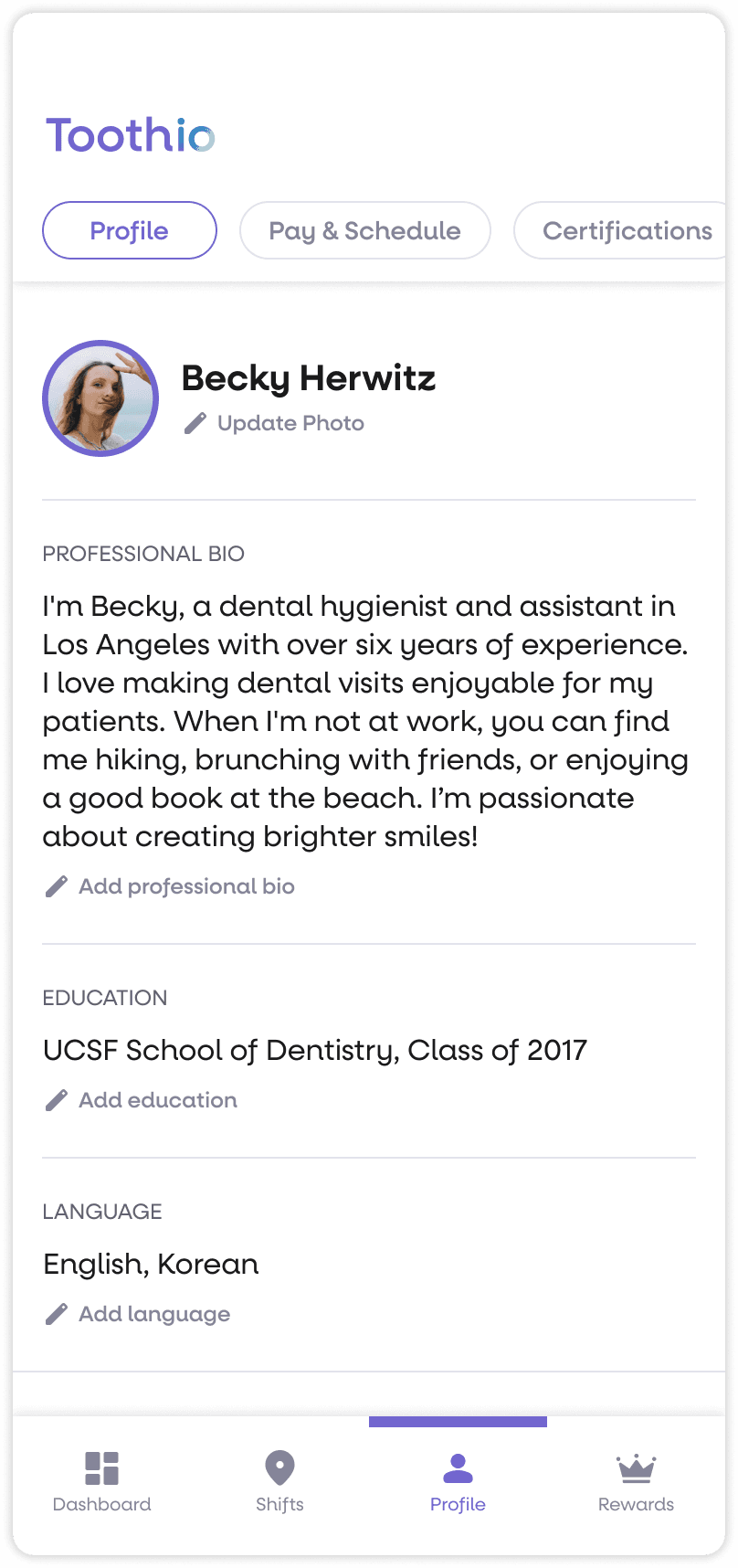Click the Becky Herwitz name heading
This screenshot has width=738, height=1568.
point(309,378)
